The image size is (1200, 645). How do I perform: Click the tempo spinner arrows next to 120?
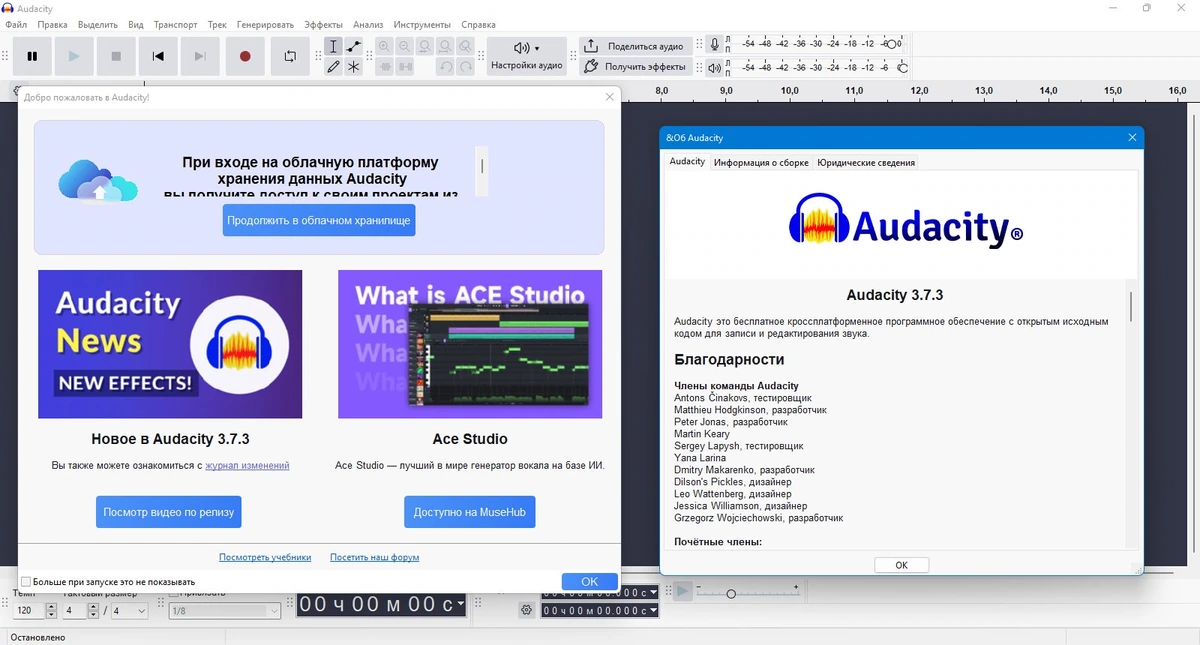click(50, 611)
